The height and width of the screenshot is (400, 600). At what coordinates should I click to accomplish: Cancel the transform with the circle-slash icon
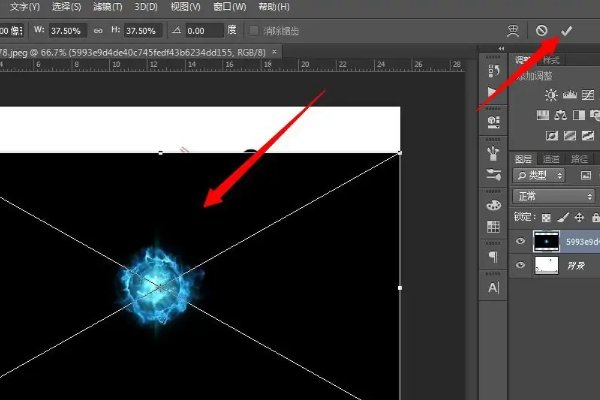coord(542,31)
